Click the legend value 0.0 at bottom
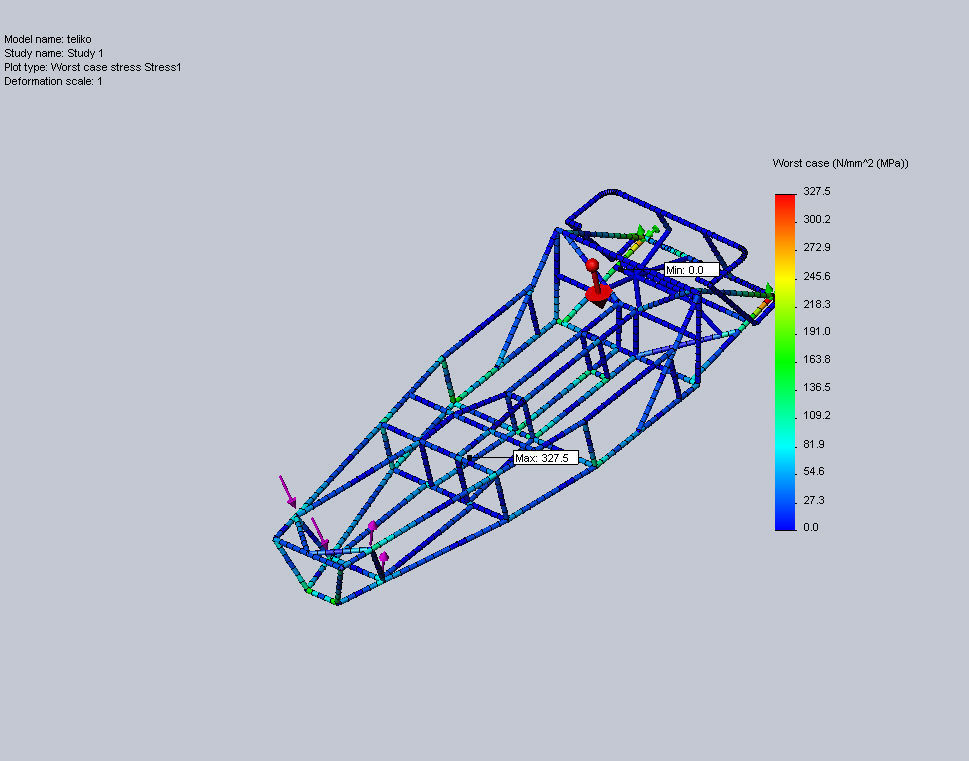The image size is (969, 761). (x=811, y=527)
